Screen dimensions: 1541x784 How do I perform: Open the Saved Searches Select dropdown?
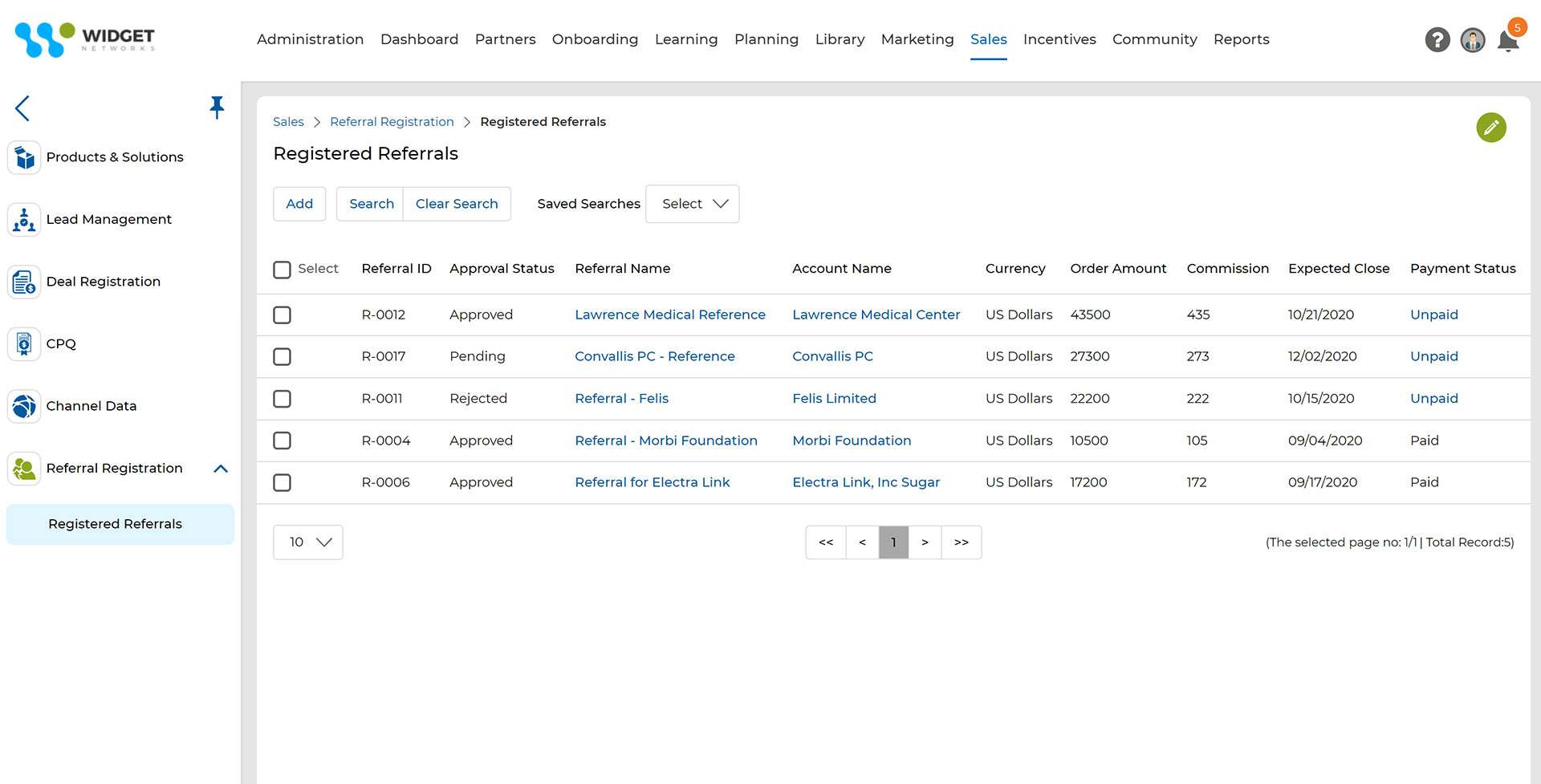click(692, 204)
